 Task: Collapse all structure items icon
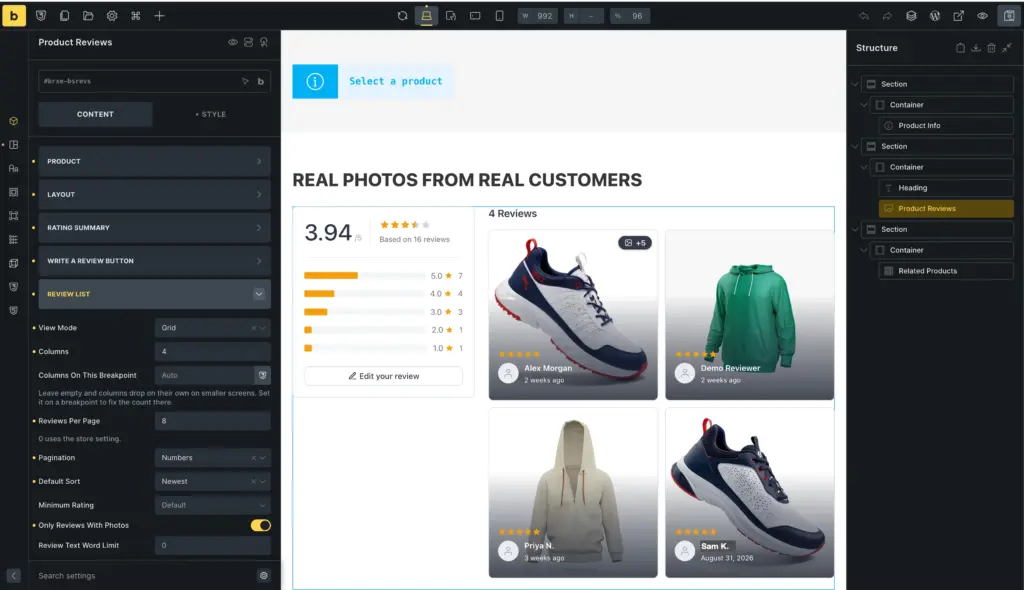click(x=1007, y=48)
